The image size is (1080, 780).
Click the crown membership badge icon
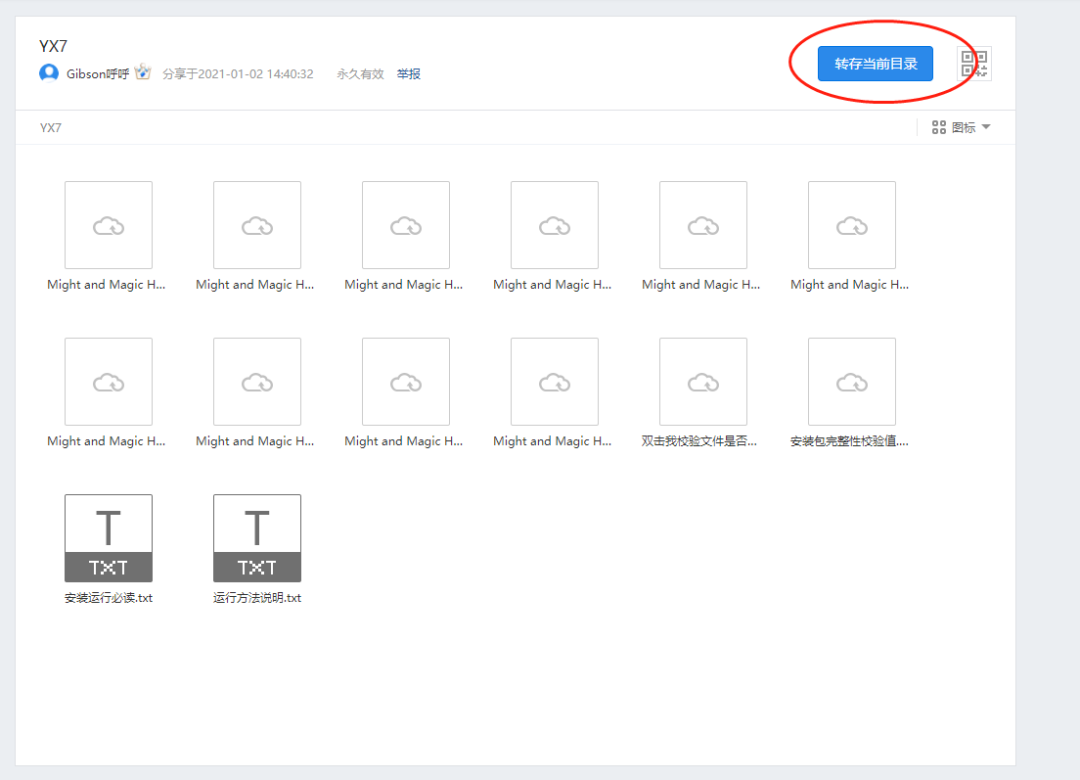tap(143, 72)
